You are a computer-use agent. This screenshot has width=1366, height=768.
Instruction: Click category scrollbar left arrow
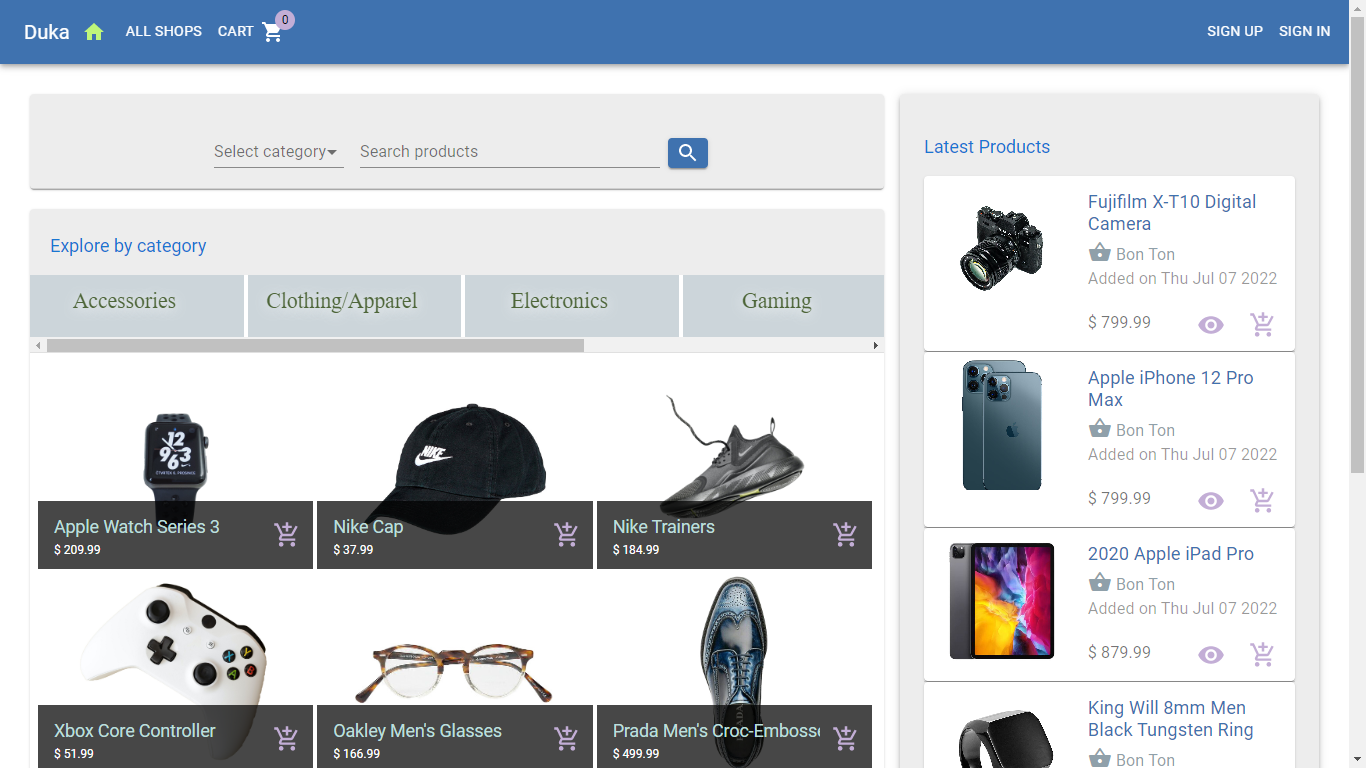38,345
